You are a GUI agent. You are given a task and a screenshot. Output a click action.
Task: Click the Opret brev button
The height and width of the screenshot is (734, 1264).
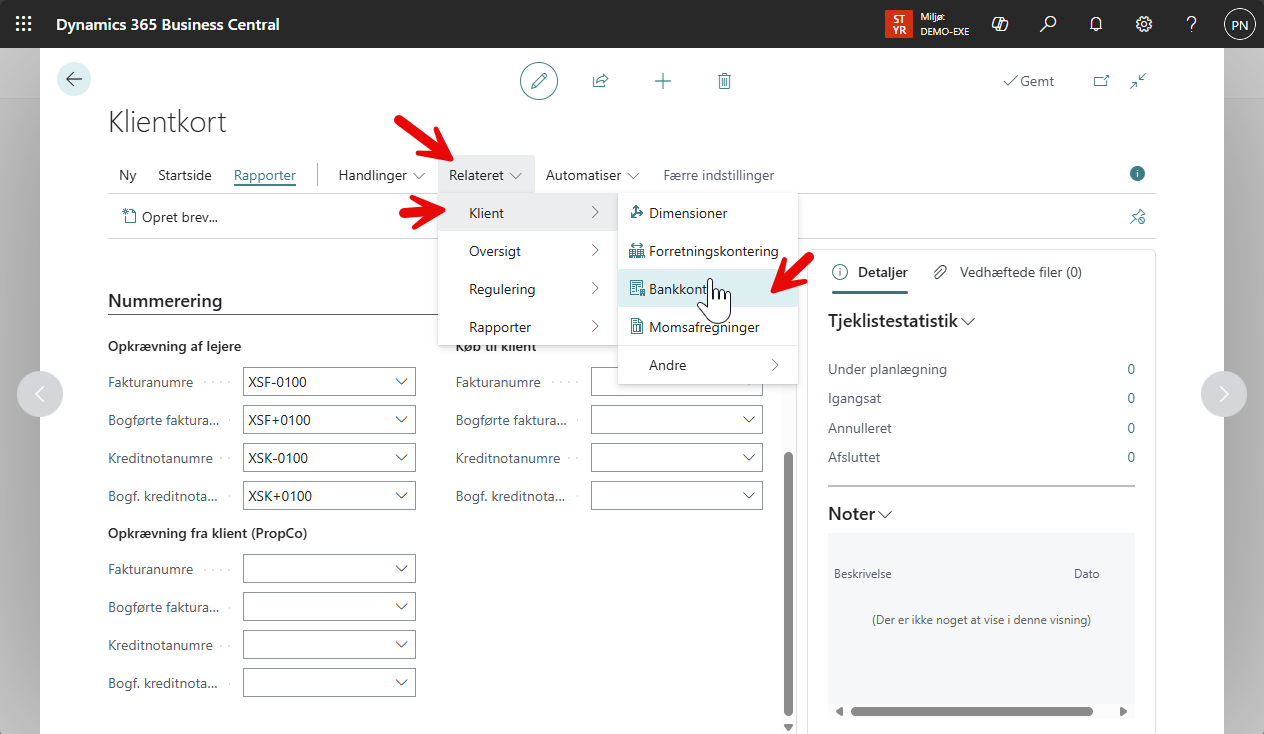170,217
